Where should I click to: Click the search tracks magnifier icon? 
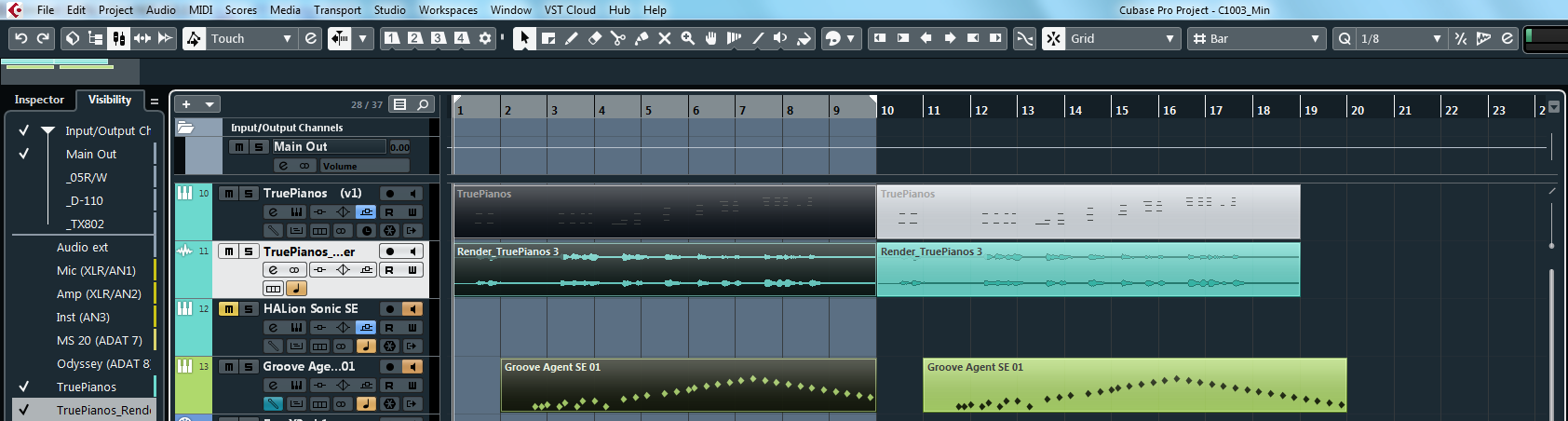click(423, 104)
